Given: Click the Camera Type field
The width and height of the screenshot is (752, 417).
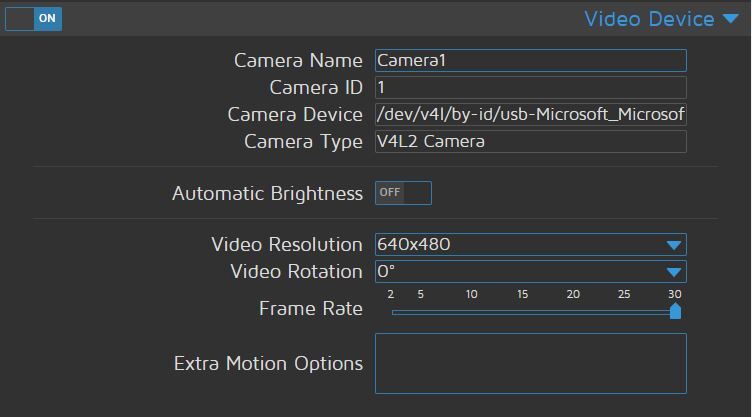Looking at the screenshot, I should pos(530,141).
